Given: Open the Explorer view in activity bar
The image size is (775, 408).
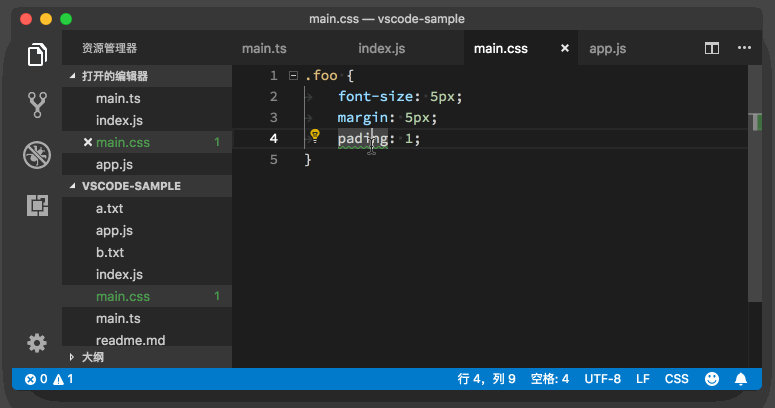Looking at the screenshot, I should click(37, 53).
